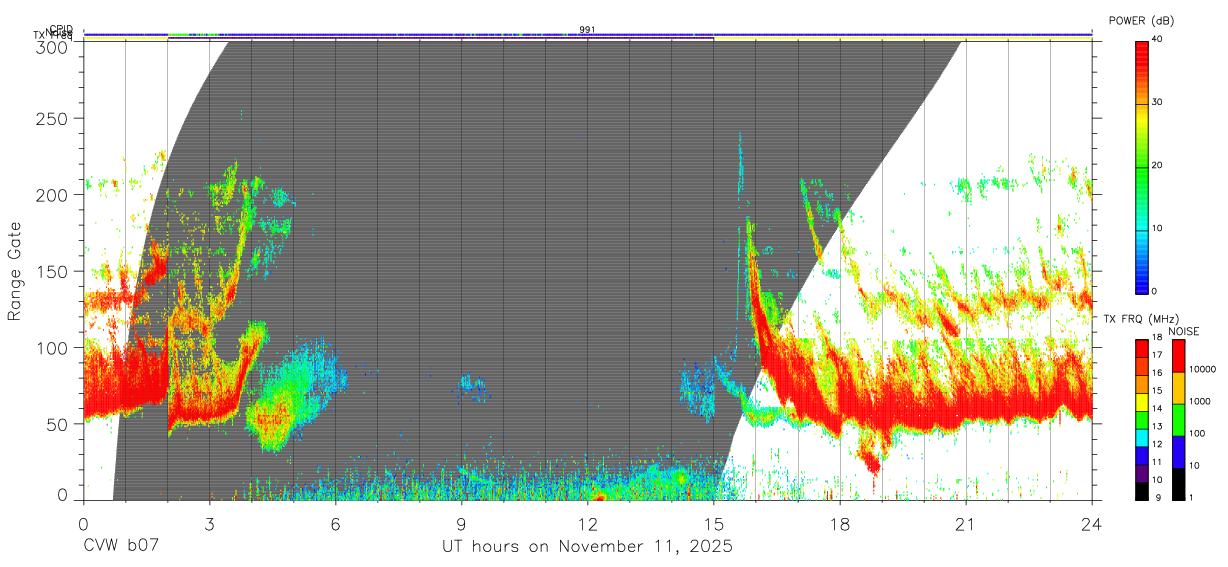Click the '1' label on NOISE scale
1228x567 pixels.
coord(1190,497)
